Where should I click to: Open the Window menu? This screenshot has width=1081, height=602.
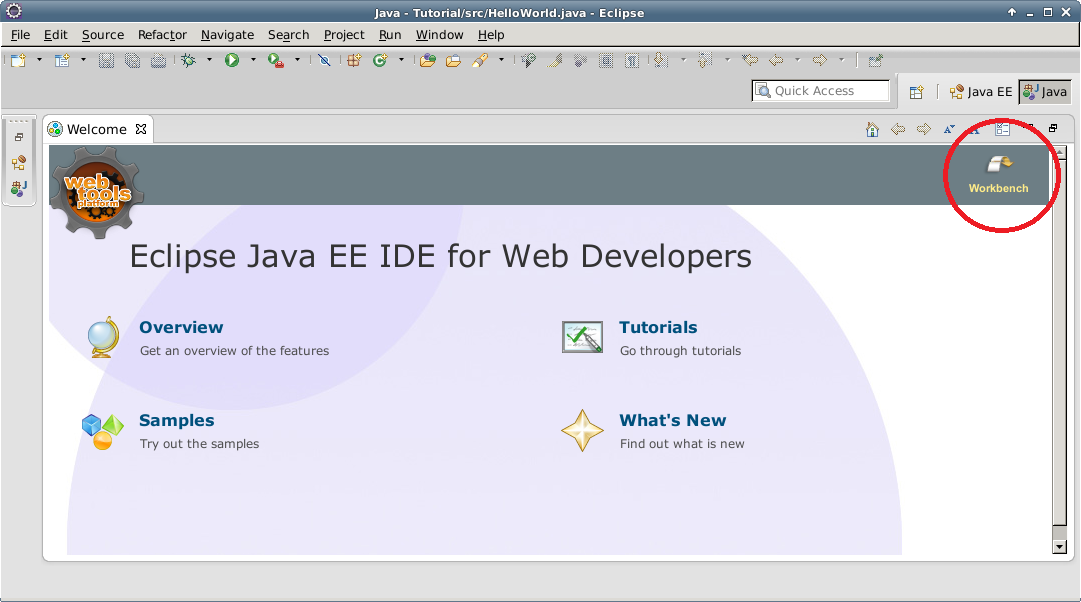439,34
